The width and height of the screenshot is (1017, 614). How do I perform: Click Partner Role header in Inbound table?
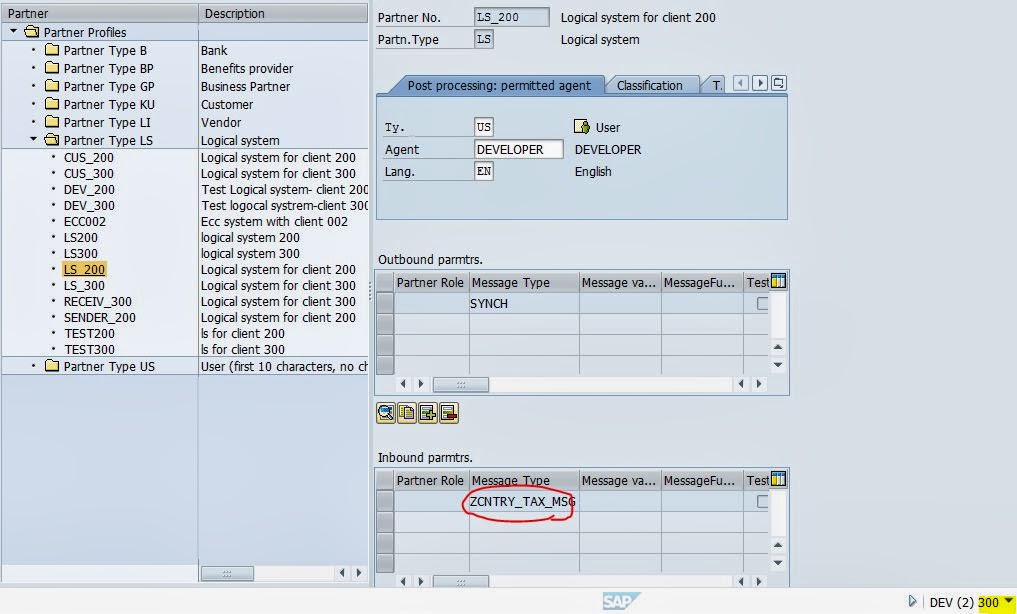click(x=431, y=480)
